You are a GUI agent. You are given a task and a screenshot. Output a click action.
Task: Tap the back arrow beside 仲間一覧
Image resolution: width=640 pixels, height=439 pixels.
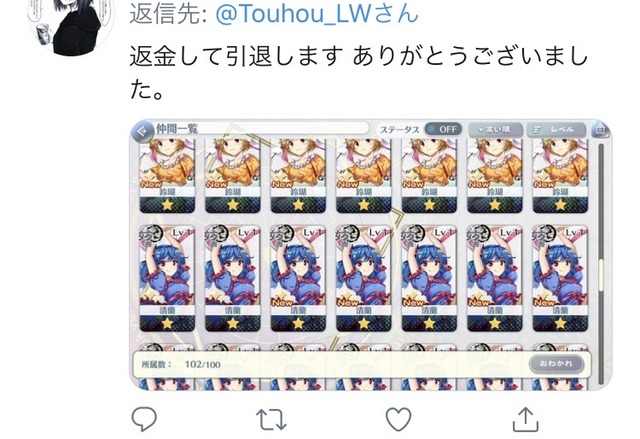coord(143,131)
